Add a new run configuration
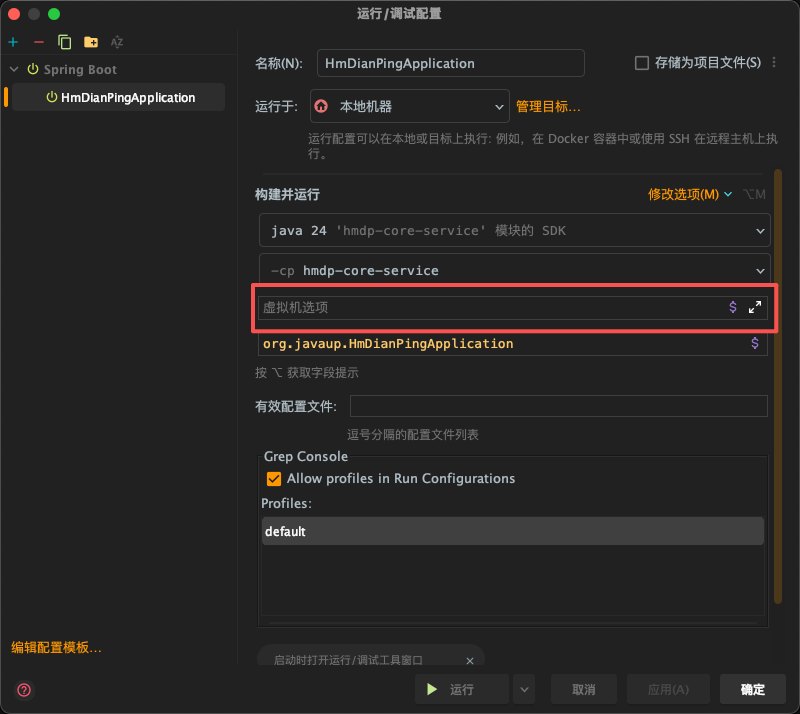The height and width of the screenshot is (714, 800). 11,42
